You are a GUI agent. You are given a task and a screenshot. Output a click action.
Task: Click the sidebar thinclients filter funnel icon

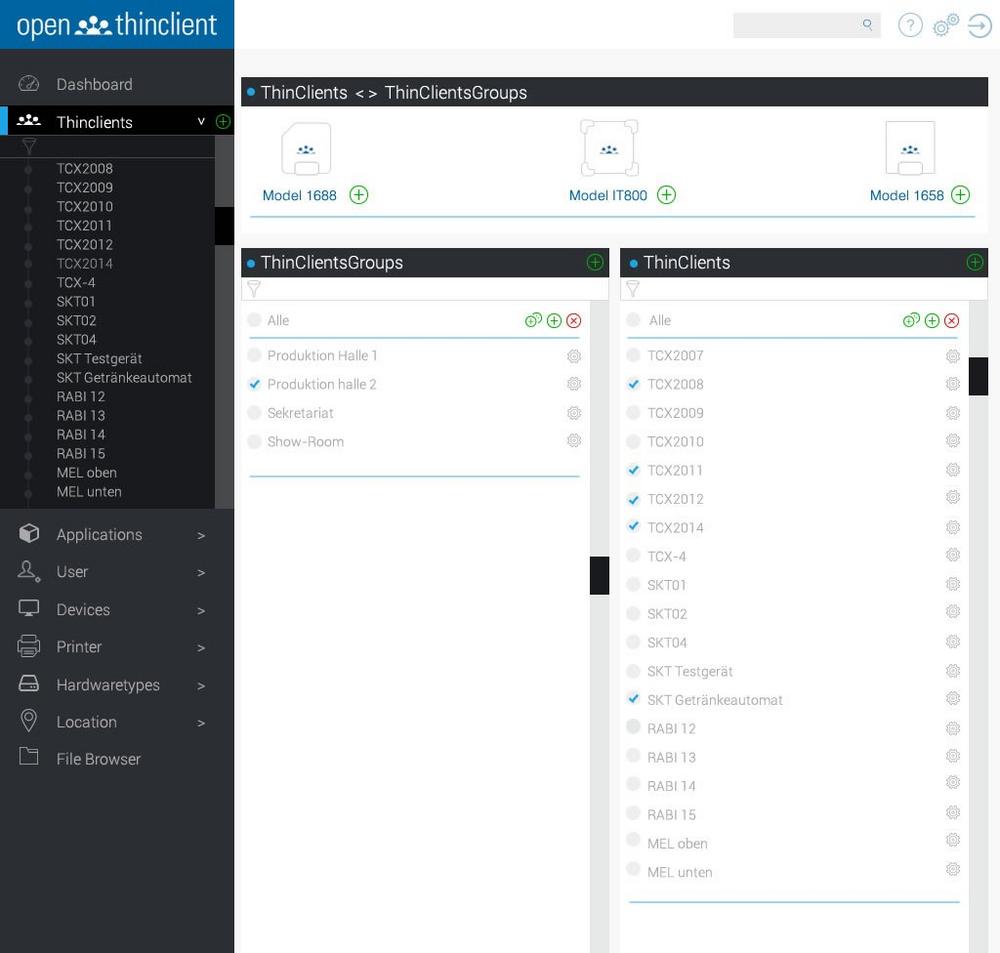[29, 146]
